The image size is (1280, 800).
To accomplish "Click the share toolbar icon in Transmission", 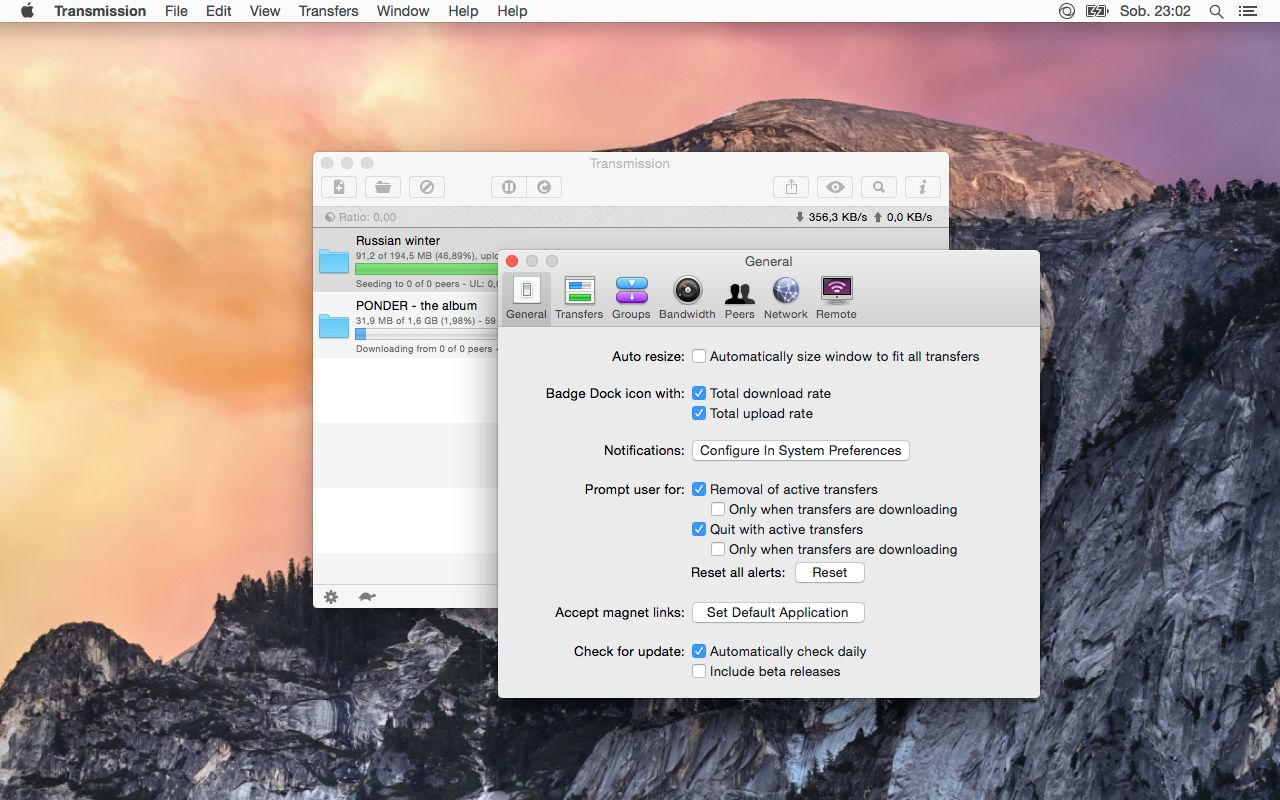I will click(x=791, y=187).
